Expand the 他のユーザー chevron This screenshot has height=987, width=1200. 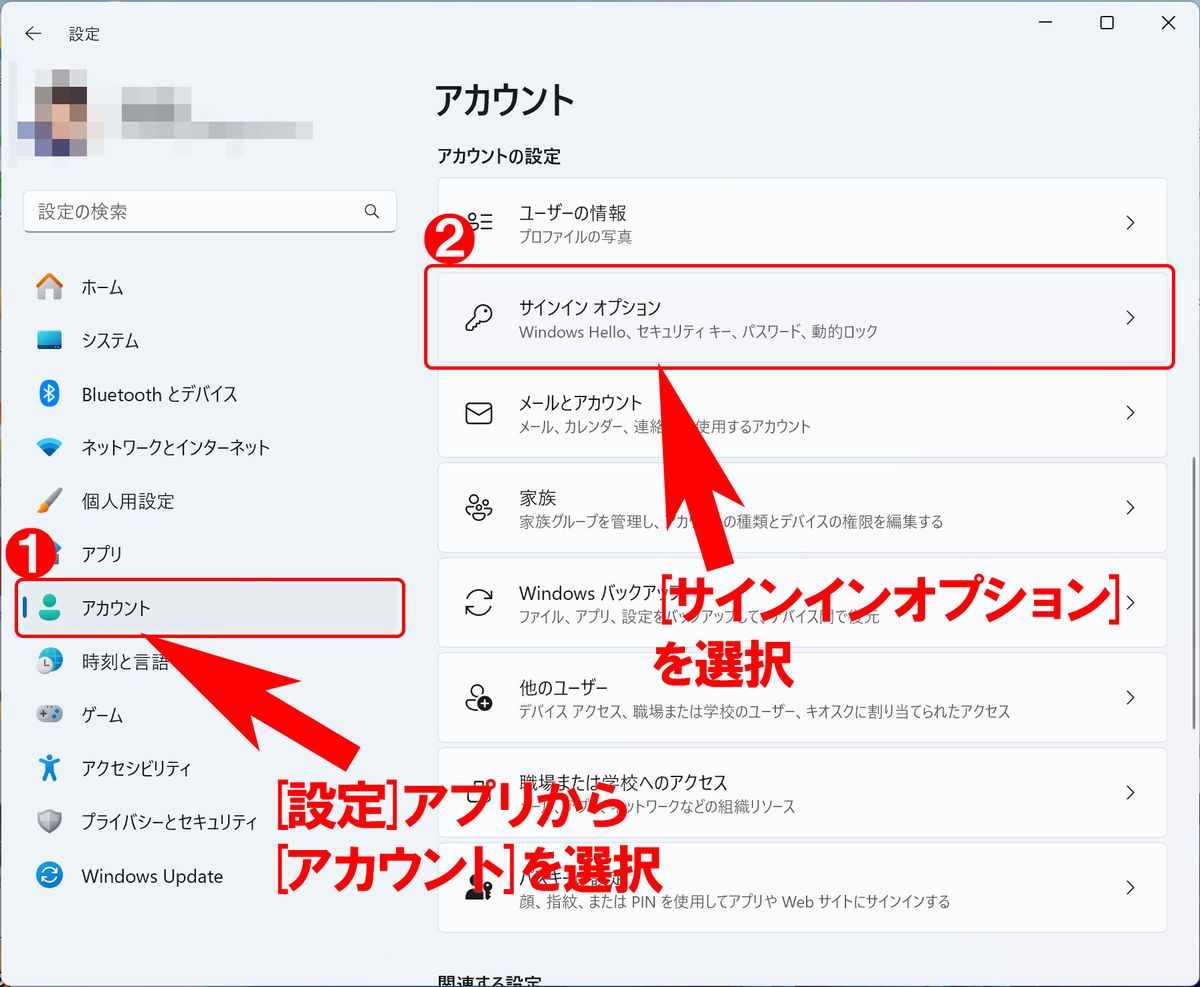point(1130,698)
